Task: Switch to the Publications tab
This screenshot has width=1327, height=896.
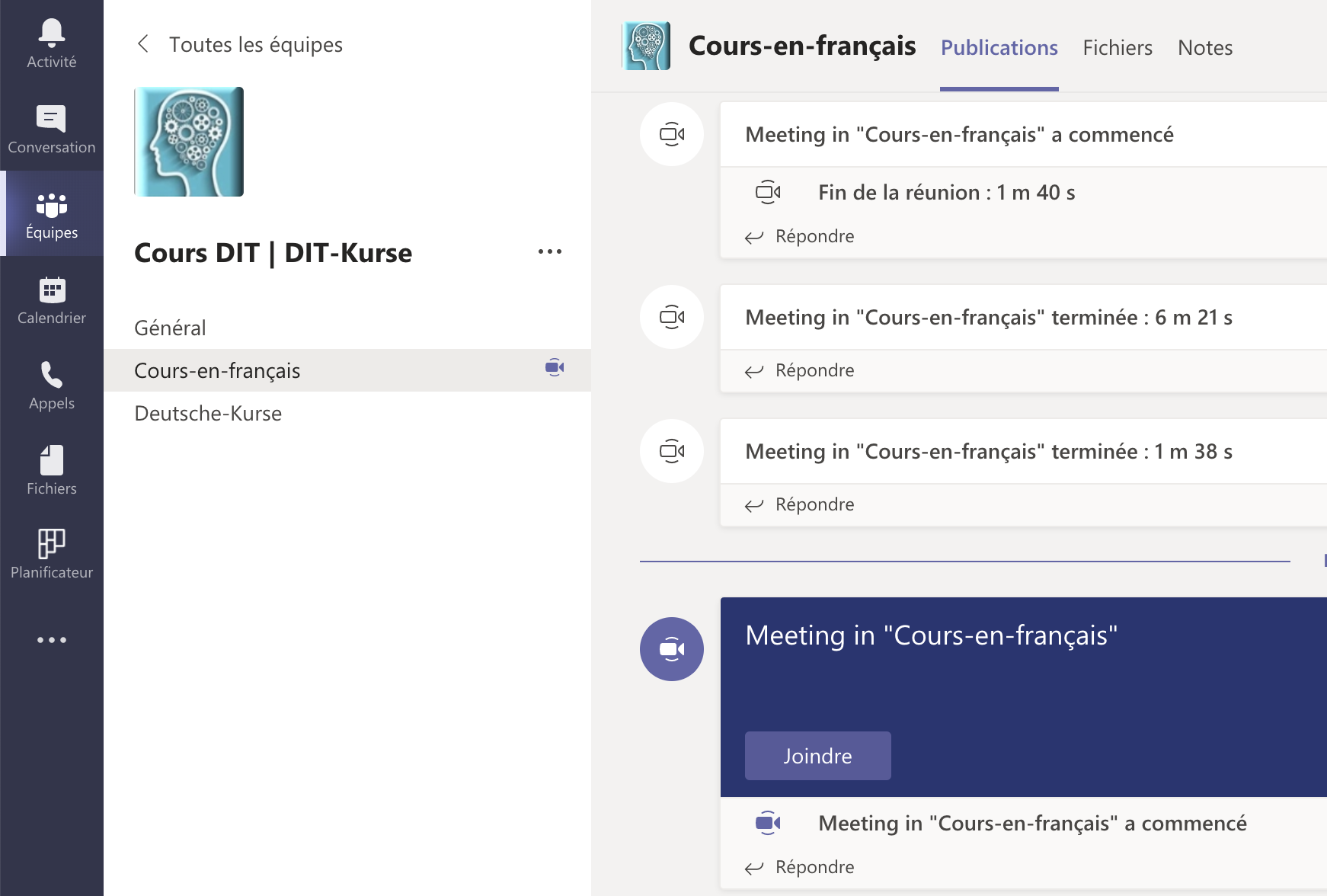Action: [x=999, y=47]
